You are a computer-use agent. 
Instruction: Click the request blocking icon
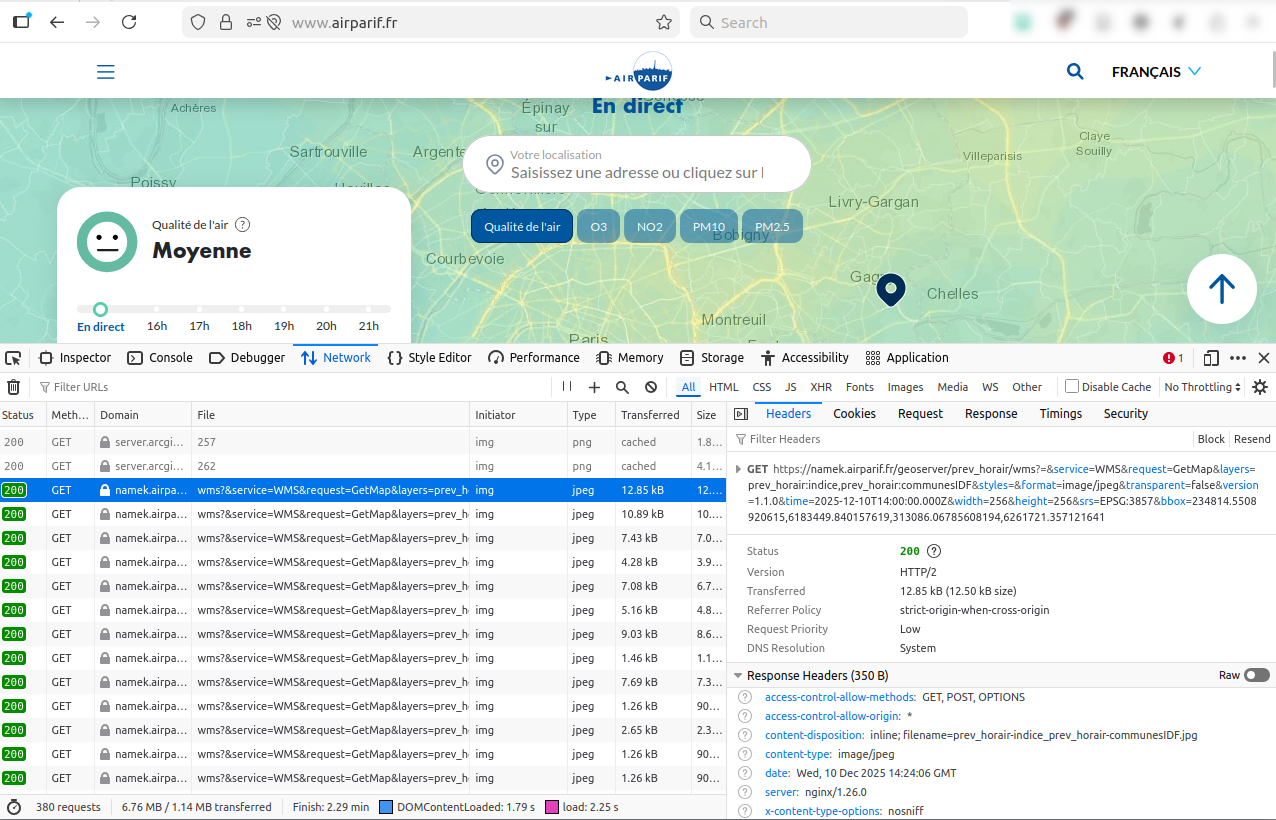click(651, 387)
